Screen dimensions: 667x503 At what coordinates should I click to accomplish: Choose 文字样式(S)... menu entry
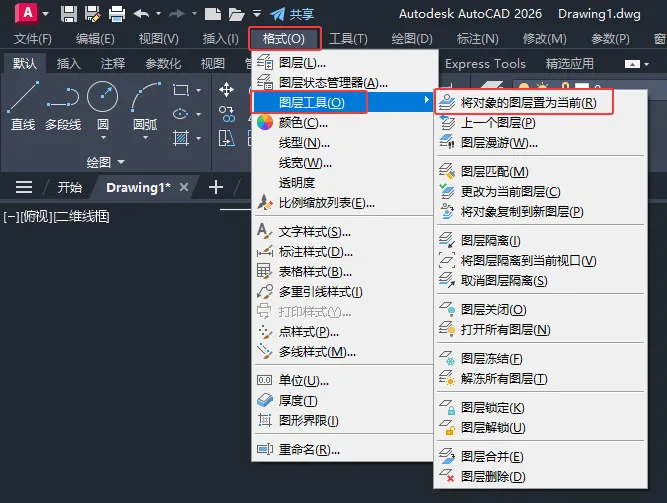(x=343, y=231)
